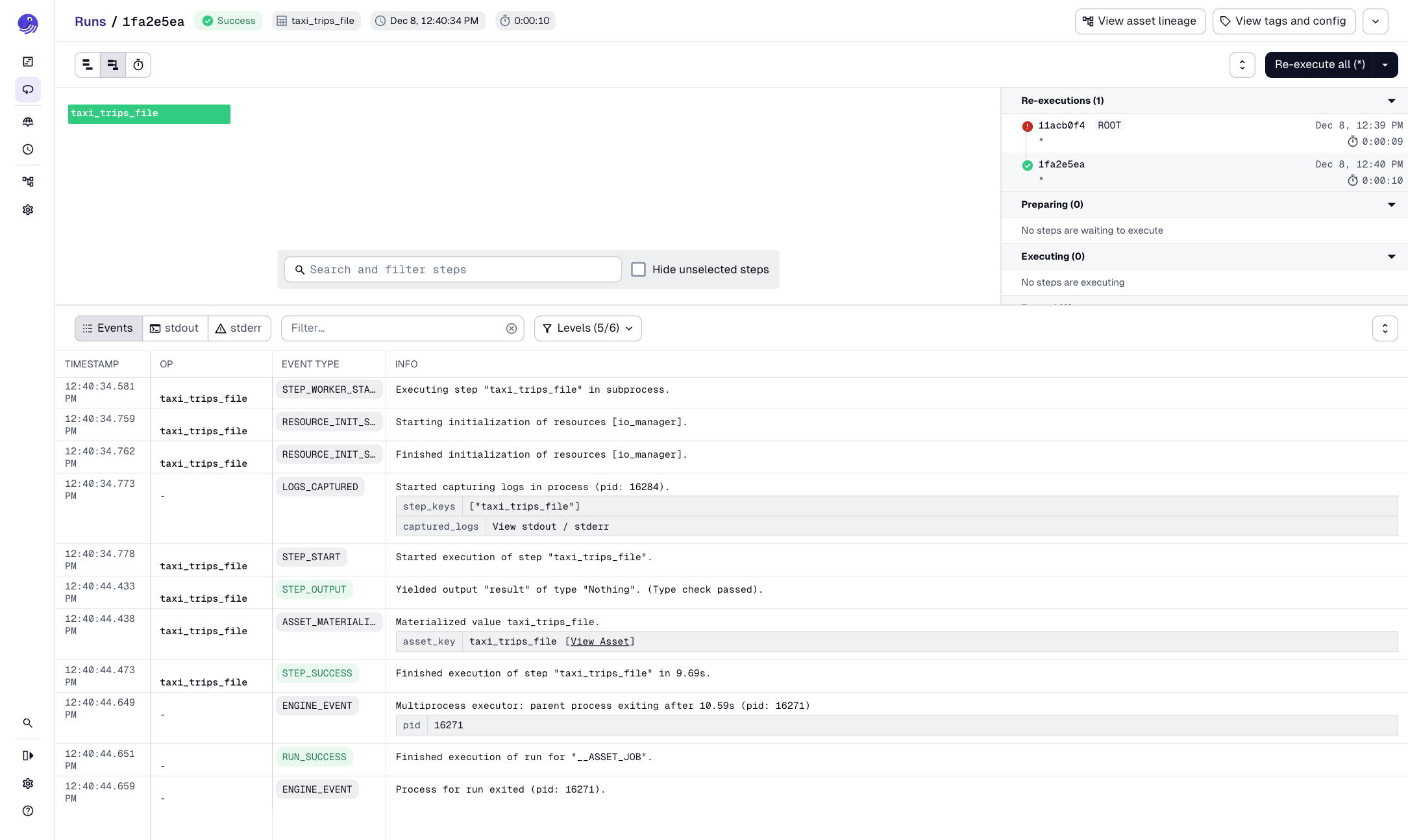Switch to the waterfall timing view with stopwatch icon
This screenshot has width=1408, height=840.
pyautogui.click(x=138, y=64)
